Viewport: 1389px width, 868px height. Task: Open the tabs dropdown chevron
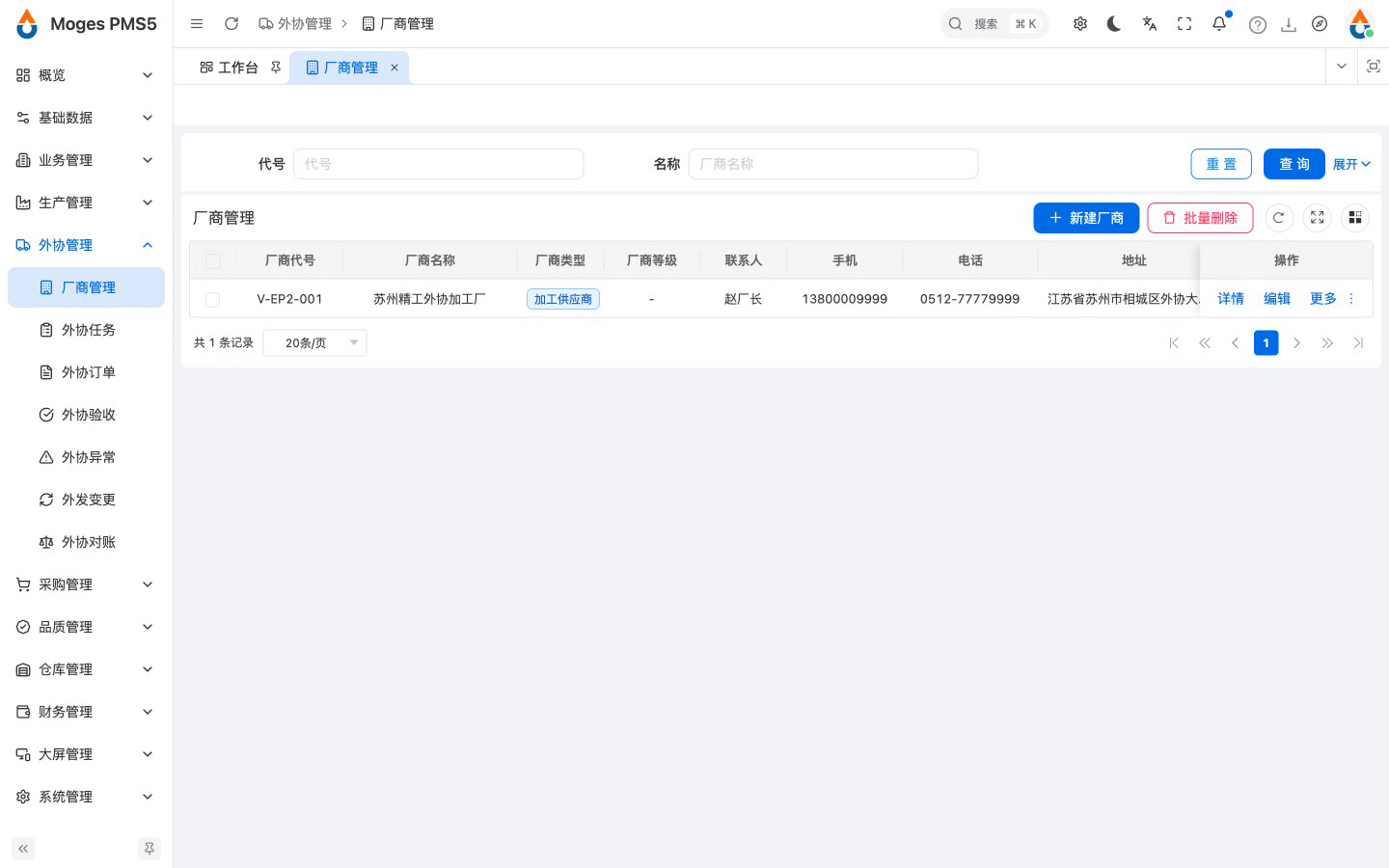point(1341,67)
